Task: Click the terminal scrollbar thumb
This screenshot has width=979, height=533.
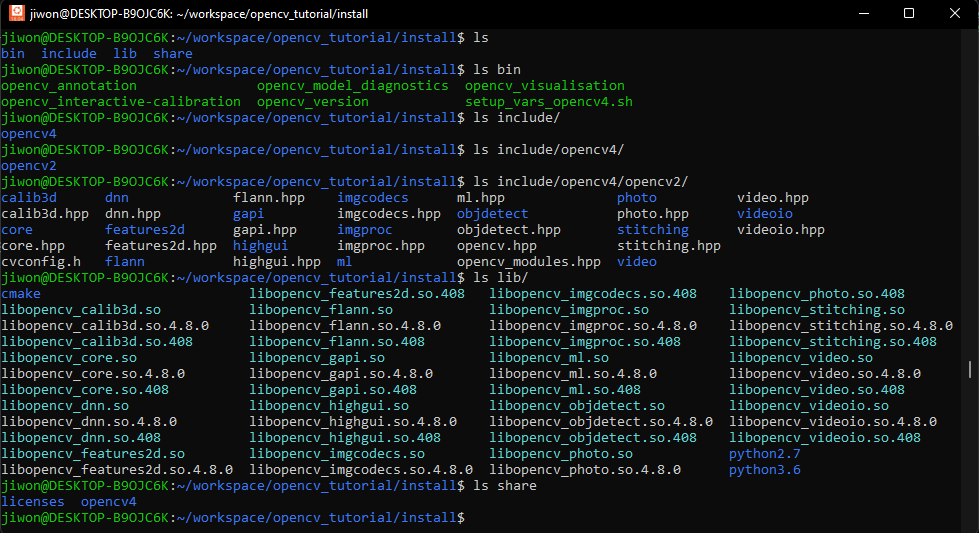Action: (970, 369)
